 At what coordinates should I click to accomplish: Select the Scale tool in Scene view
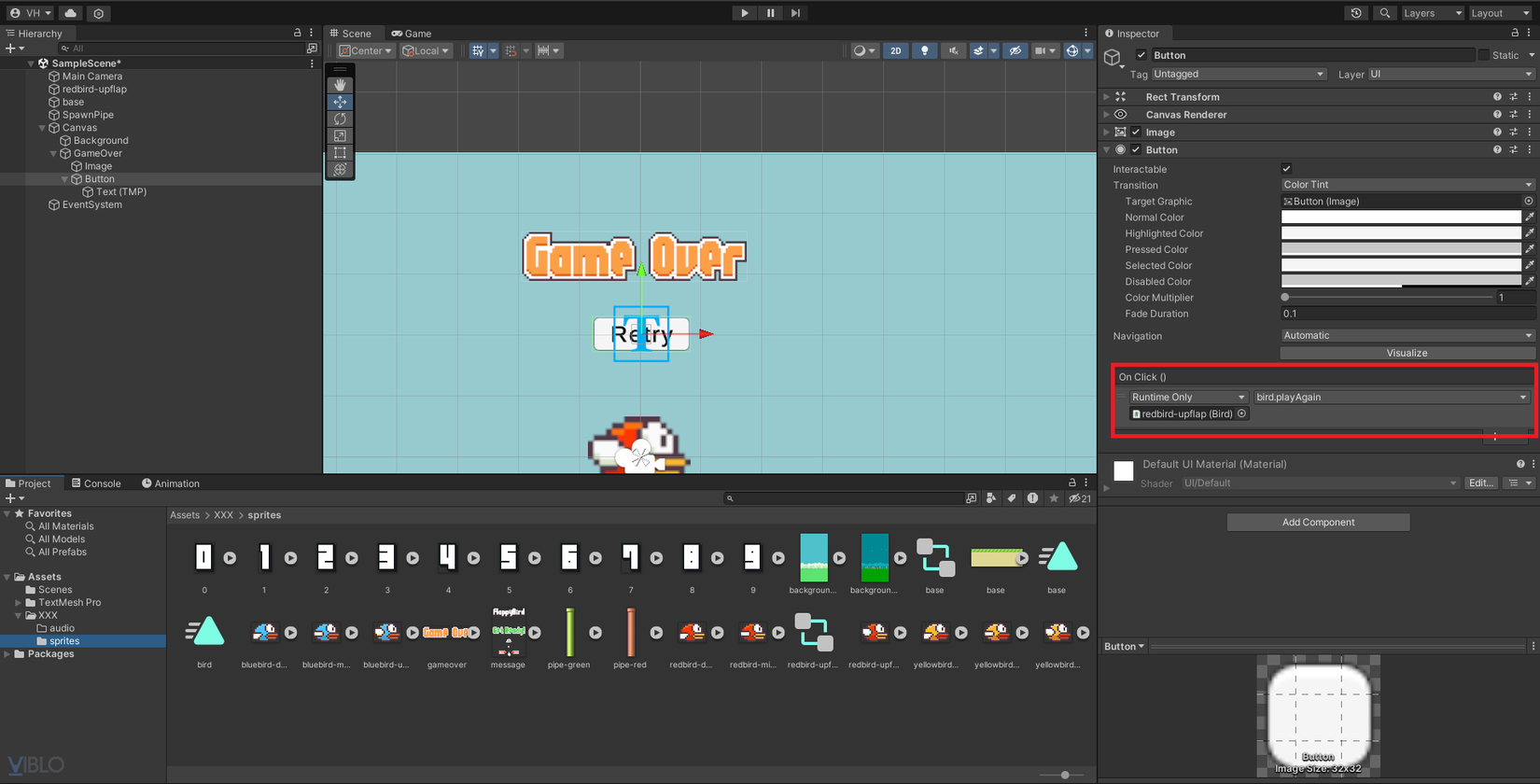click(x=340, y=135)
